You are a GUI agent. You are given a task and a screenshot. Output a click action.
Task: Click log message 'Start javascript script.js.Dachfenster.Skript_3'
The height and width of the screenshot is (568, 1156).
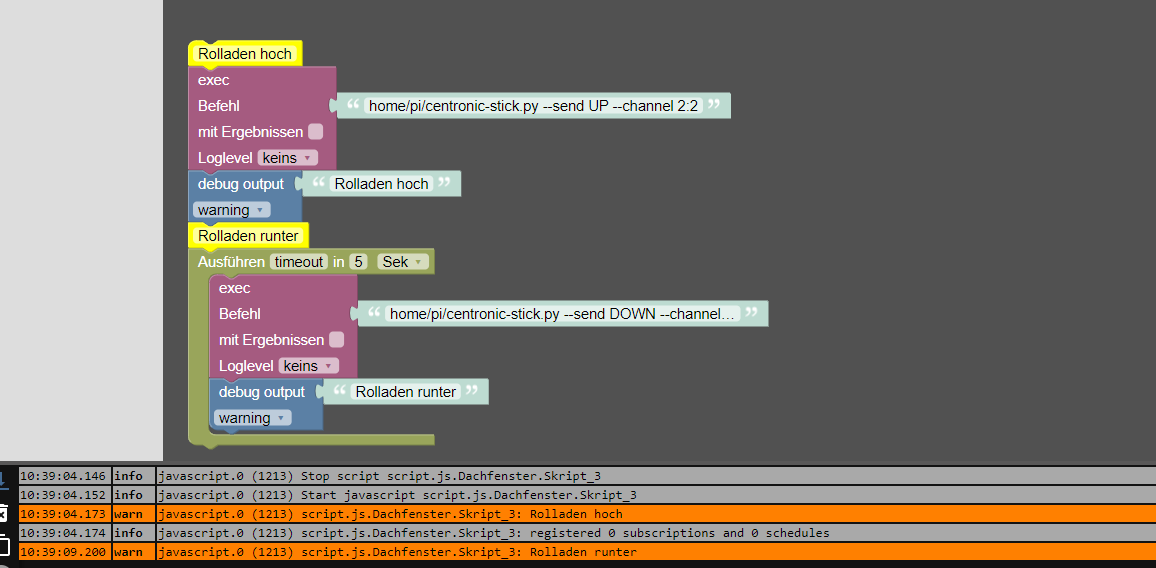(468, 495)
